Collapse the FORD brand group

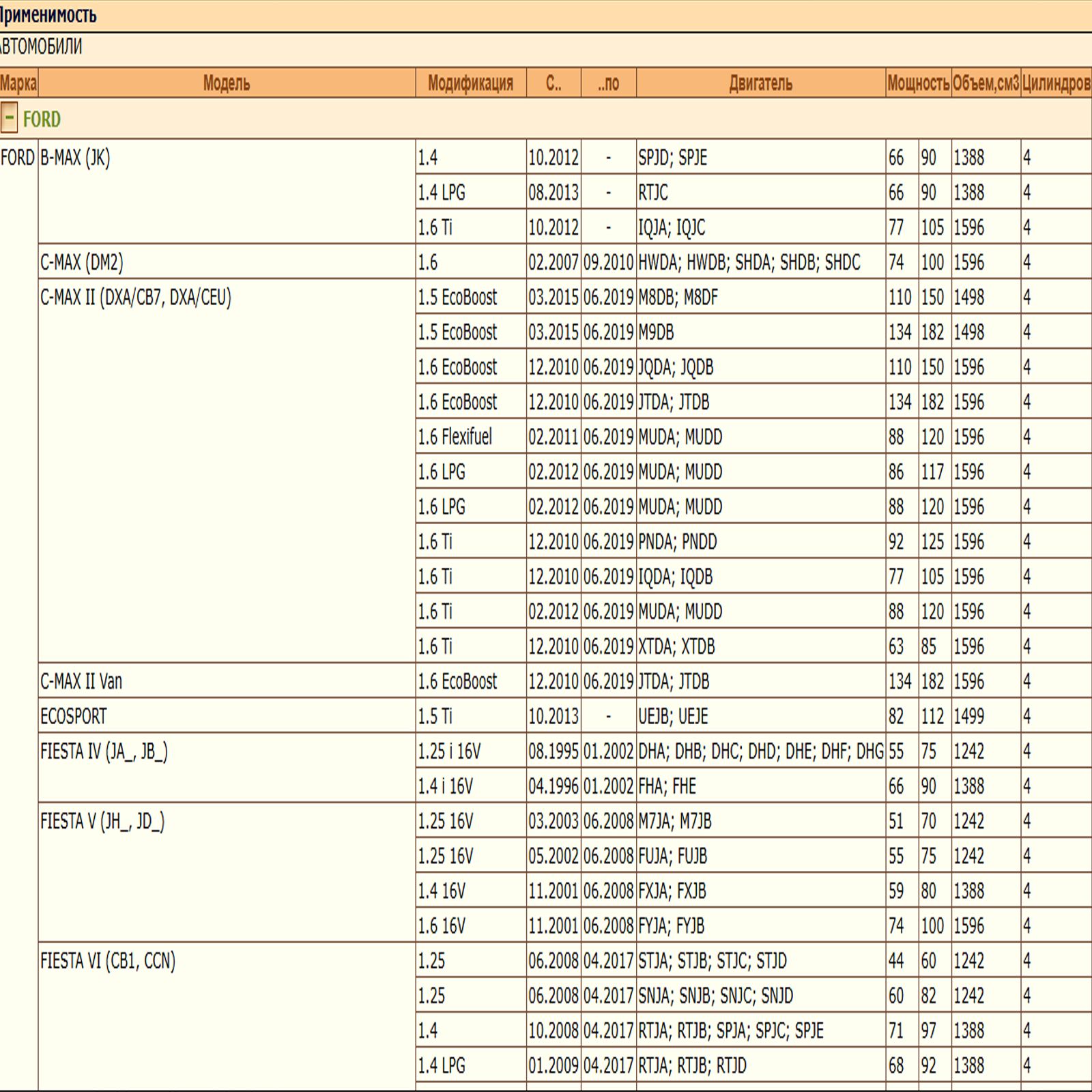(9, 118)
